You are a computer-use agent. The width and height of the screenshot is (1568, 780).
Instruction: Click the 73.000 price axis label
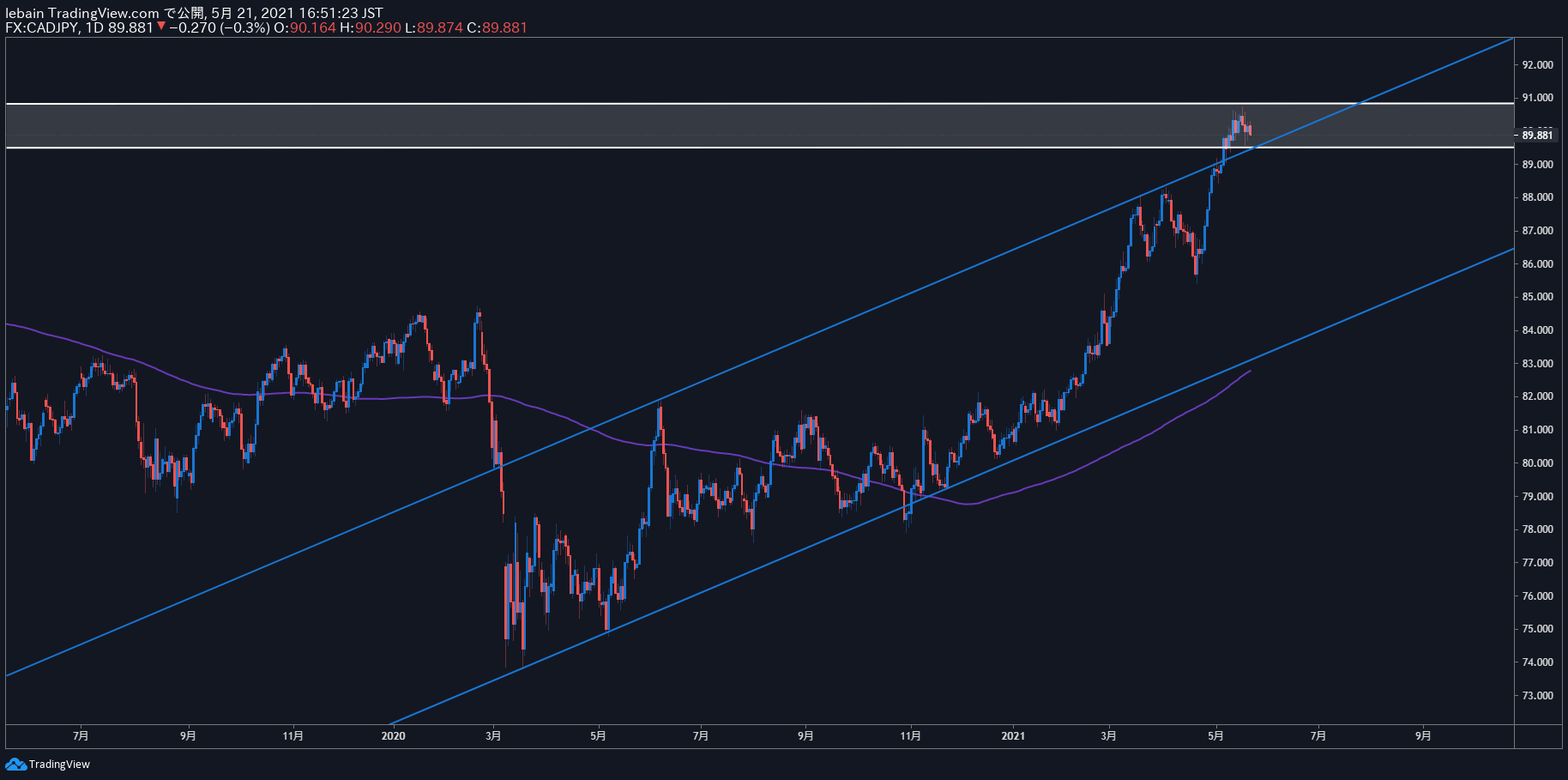point(1537,696)
